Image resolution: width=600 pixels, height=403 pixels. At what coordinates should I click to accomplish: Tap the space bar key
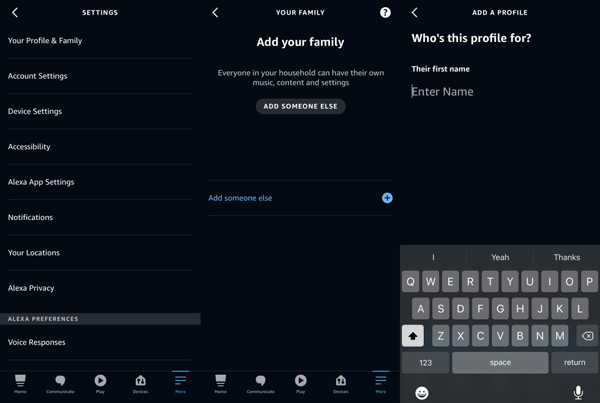[500, 362]
